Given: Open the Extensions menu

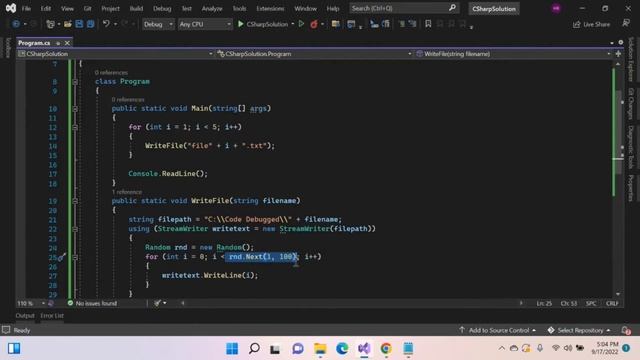Looking at the screenshot, I should pyautogui.click(x=270, y=8).
